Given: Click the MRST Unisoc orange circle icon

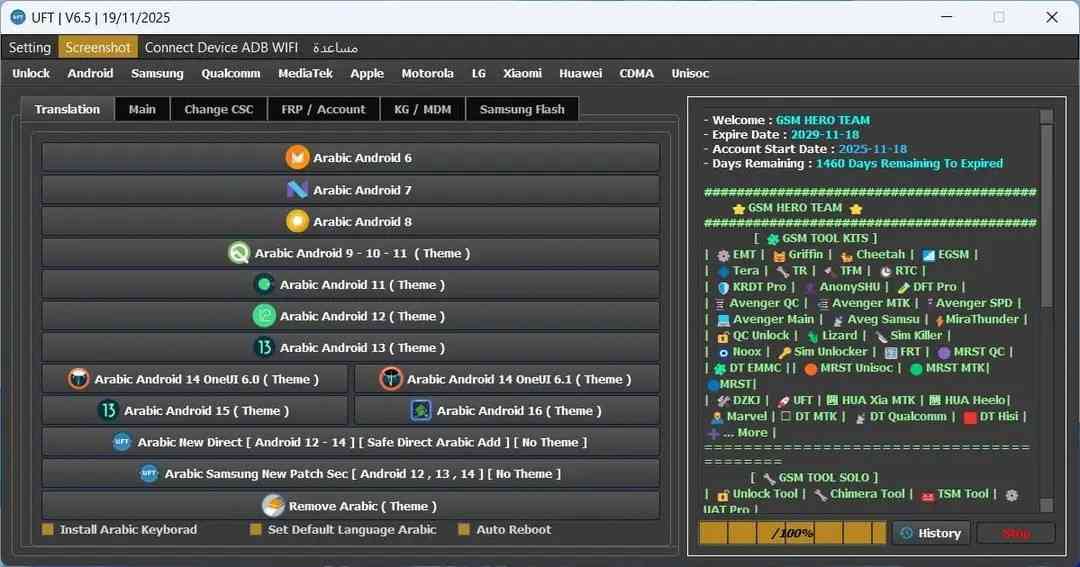Looking at the screenshot, I should pos(811,369).
